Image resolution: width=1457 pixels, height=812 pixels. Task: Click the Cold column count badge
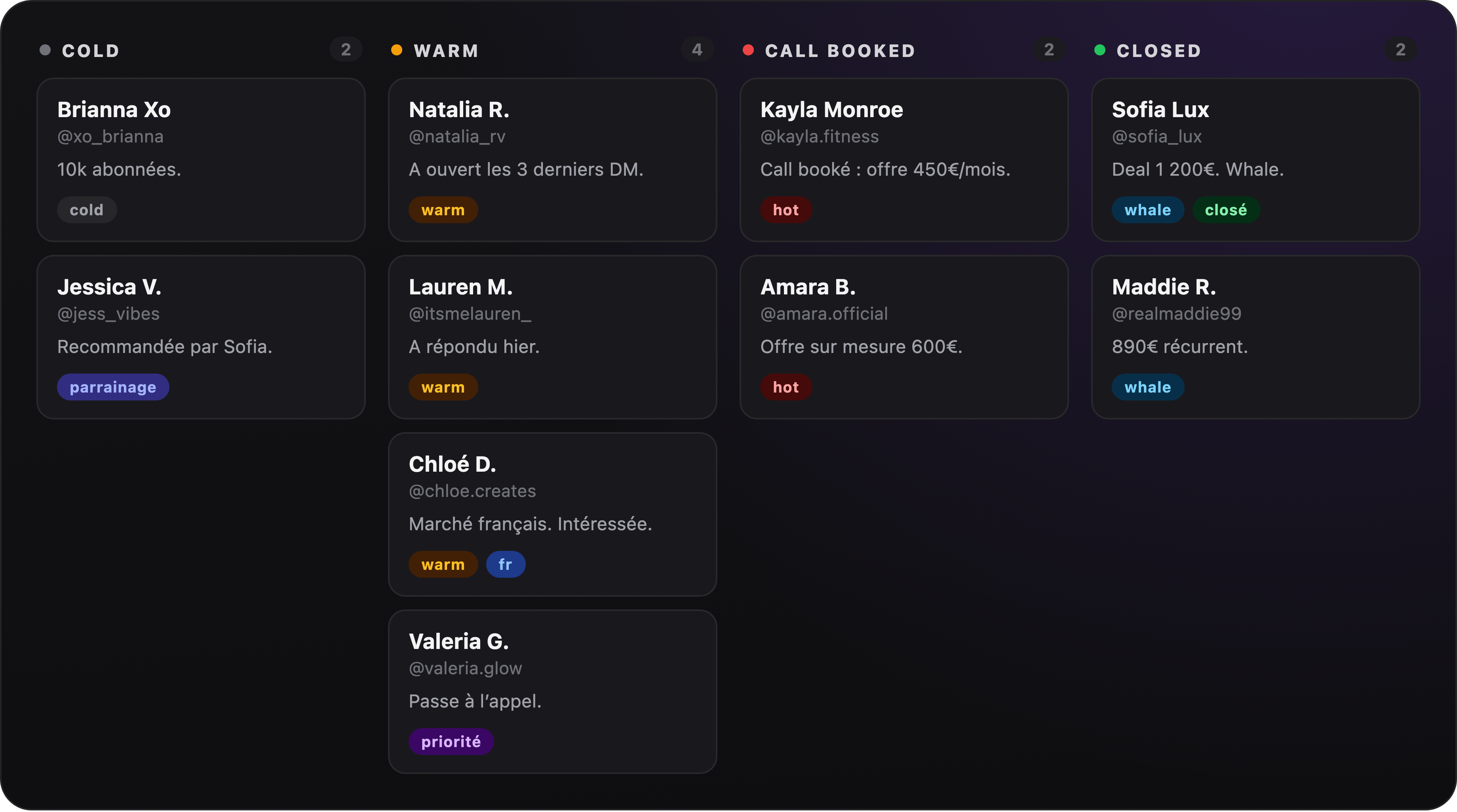[x=346, y=50]
